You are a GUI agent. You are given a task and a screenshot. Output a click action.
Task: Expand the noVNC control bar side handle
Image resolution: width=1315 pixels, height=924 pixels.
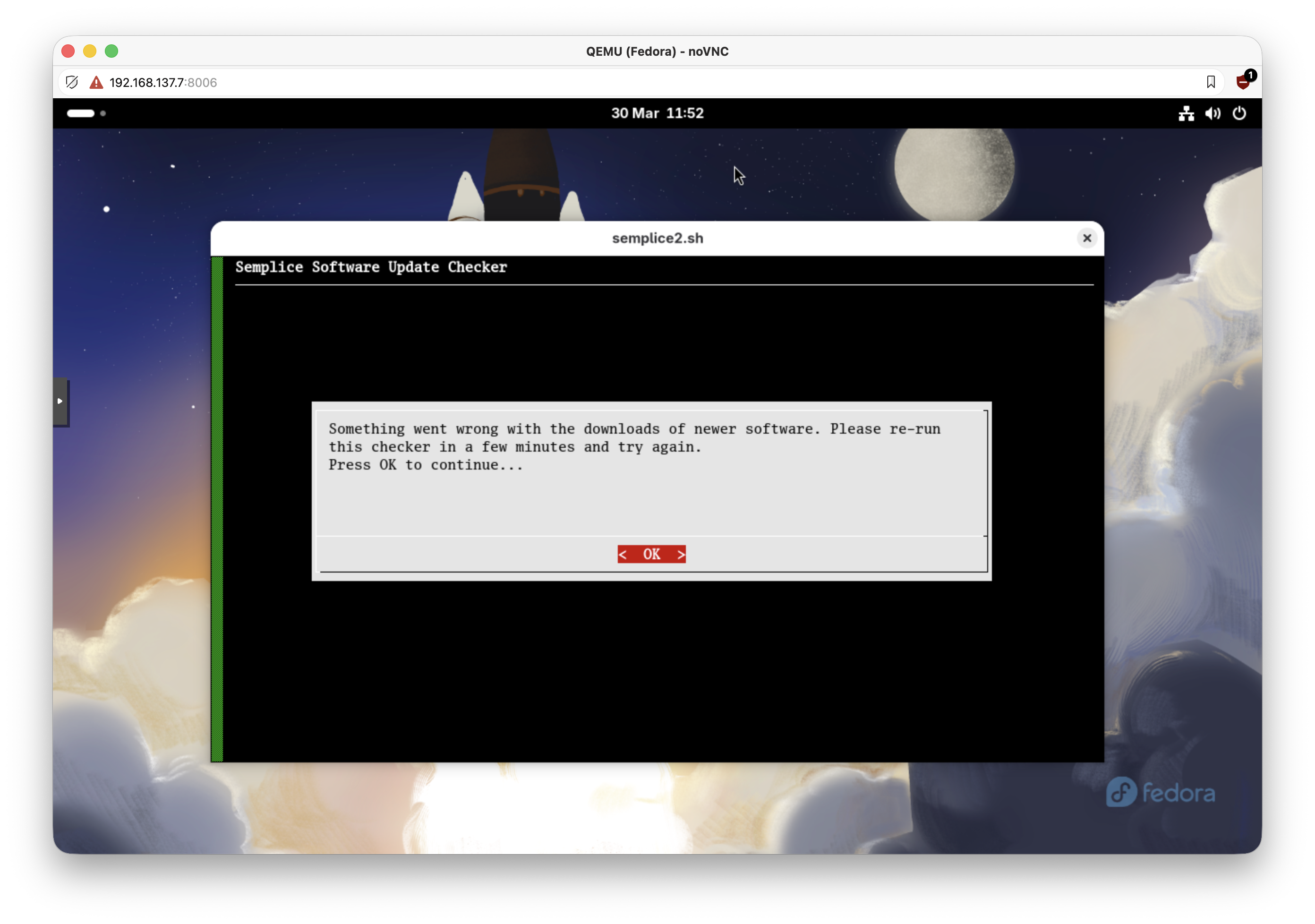pyautogui.click(x=60, y=402)
